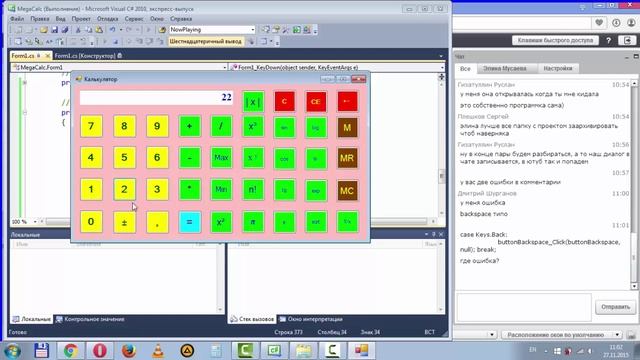
Task: Click the tg tangent key
Action: (284, 190)
